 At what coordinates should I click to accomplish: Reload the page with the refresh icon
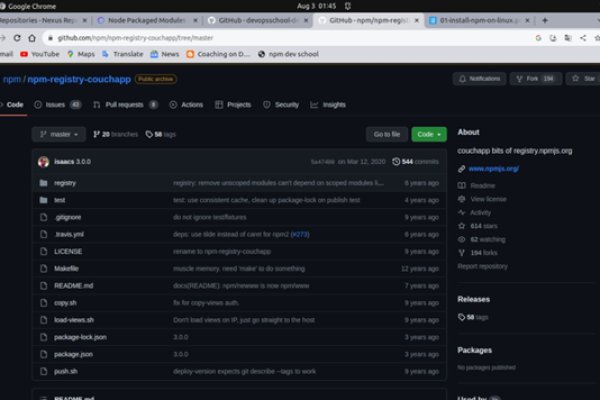[x=17, y=38]
